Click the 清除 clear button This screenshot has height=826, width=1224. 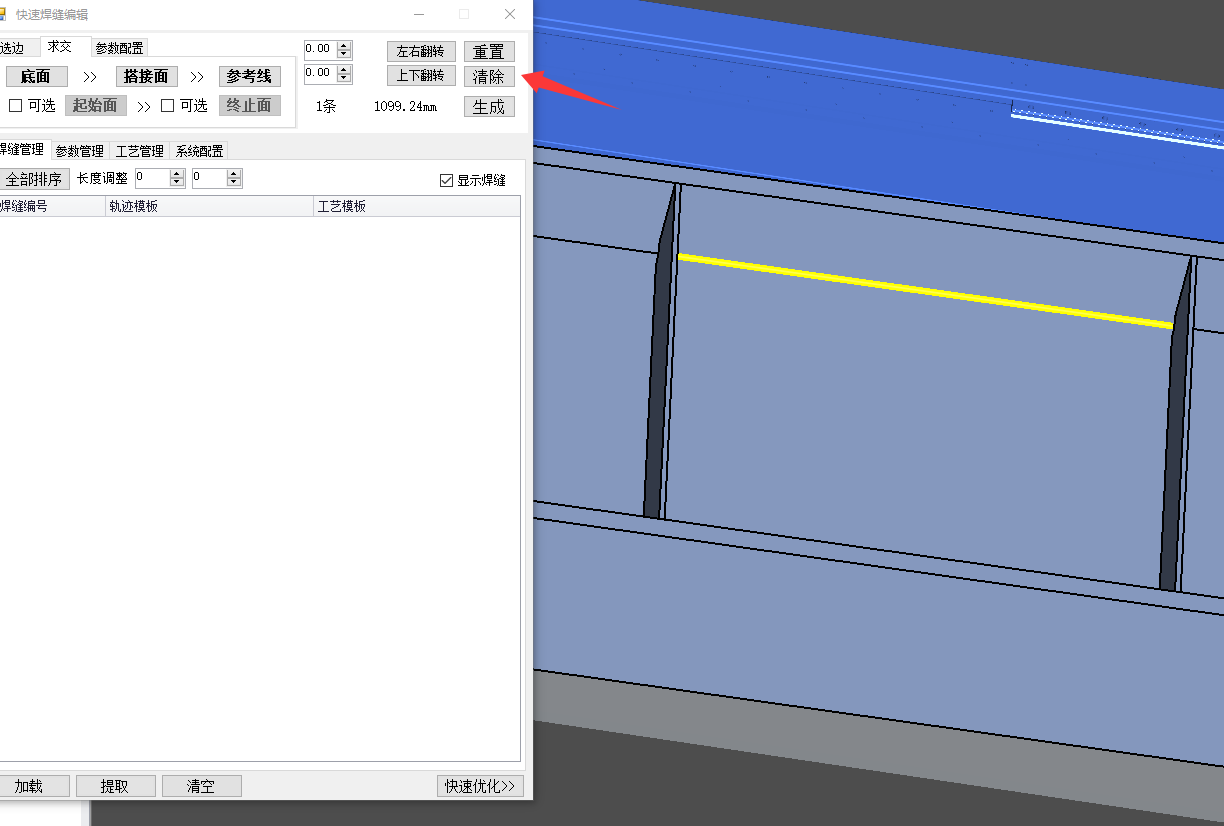click(x=489, y=76)
